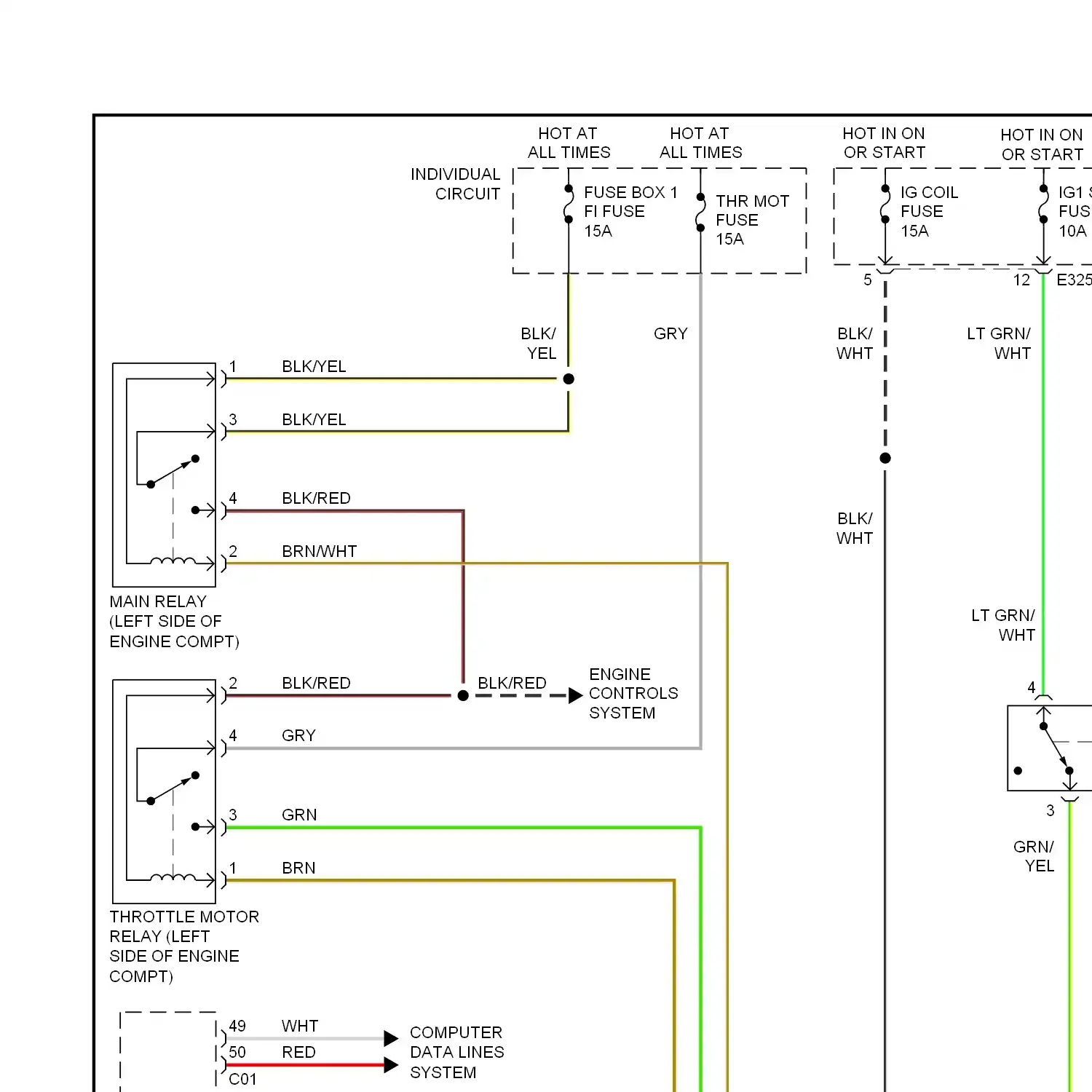Viewport: 1092px width, 1092px height.
Task: Click the GRY label at throttle relay pin 4
Action: click(x=298, y=735)
